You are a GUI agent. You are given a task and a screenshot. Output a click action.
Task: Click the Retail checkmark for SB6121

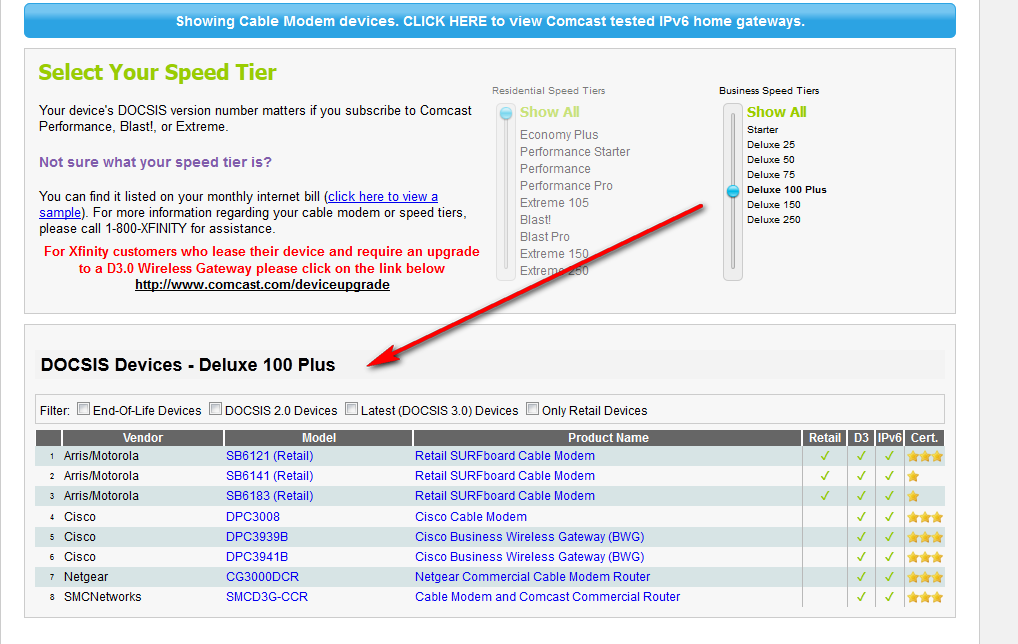coord(825,456)
